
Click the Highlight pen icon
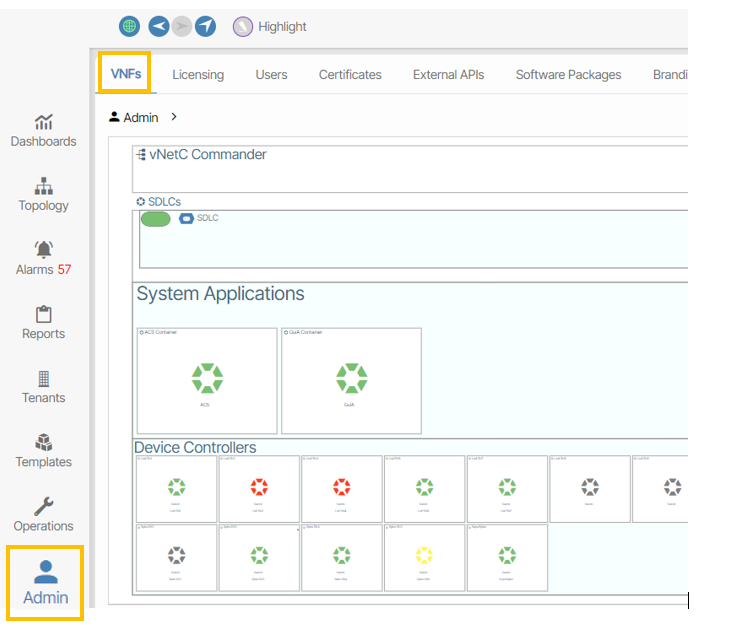coord(243,26)
